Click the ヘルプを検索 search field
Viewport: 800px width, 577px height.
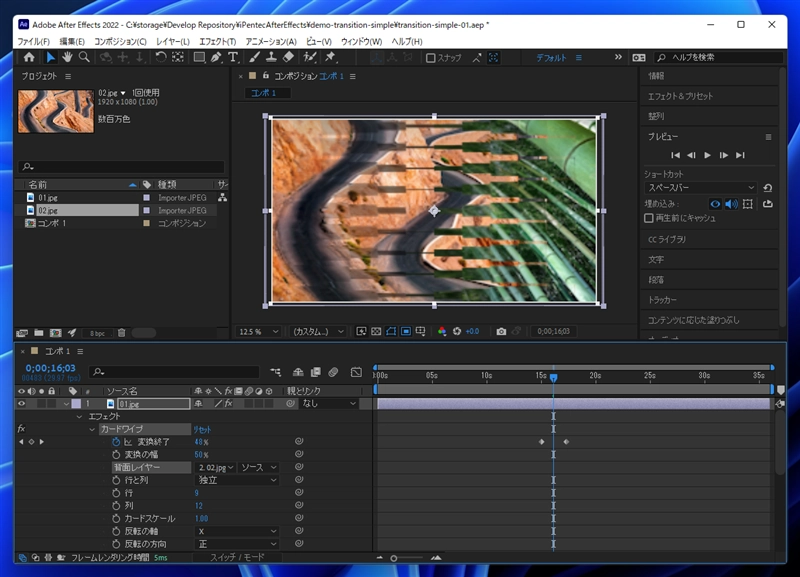coord(718,58)
